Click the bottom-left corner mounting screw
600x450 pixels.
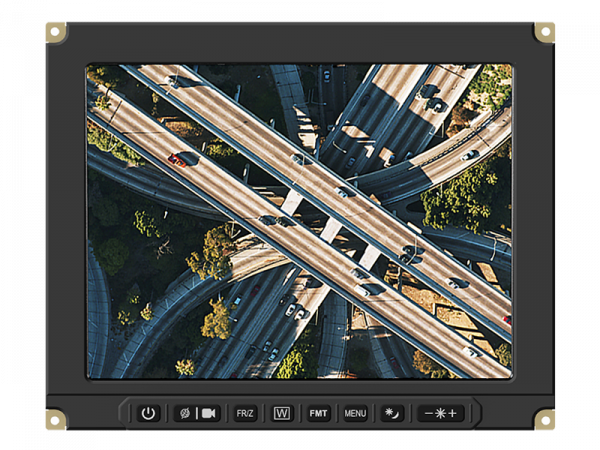56,419
